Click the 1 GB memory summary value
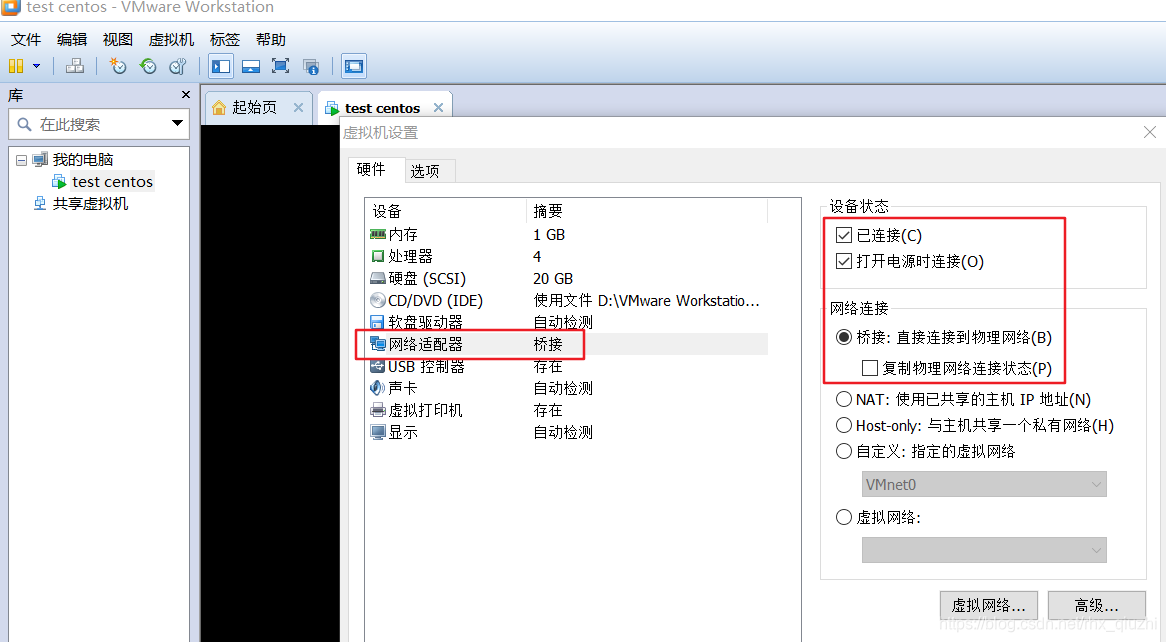The image size is (1166, 642). click(x=549, y=234)
